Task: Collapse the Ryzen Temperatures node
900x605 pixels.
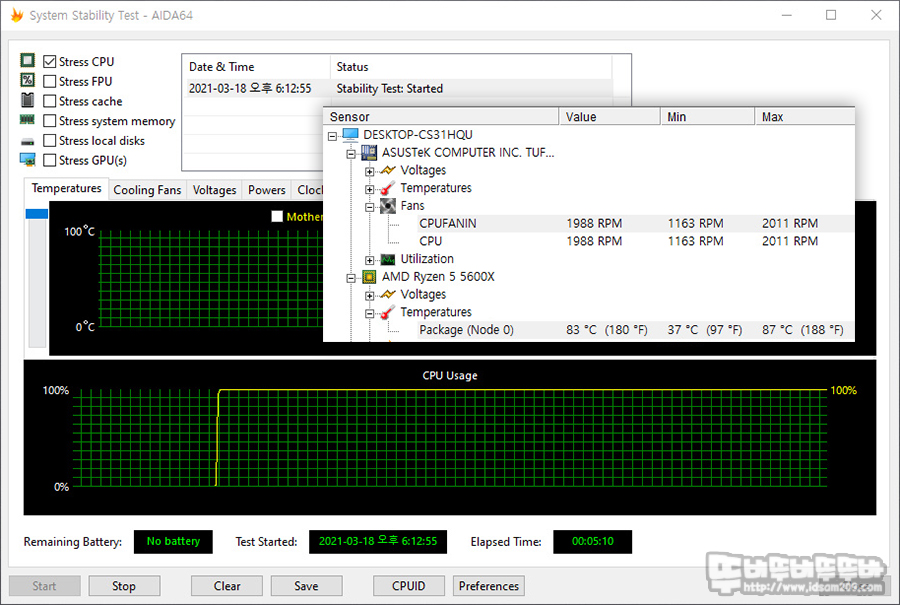Action: click(370, 314)
